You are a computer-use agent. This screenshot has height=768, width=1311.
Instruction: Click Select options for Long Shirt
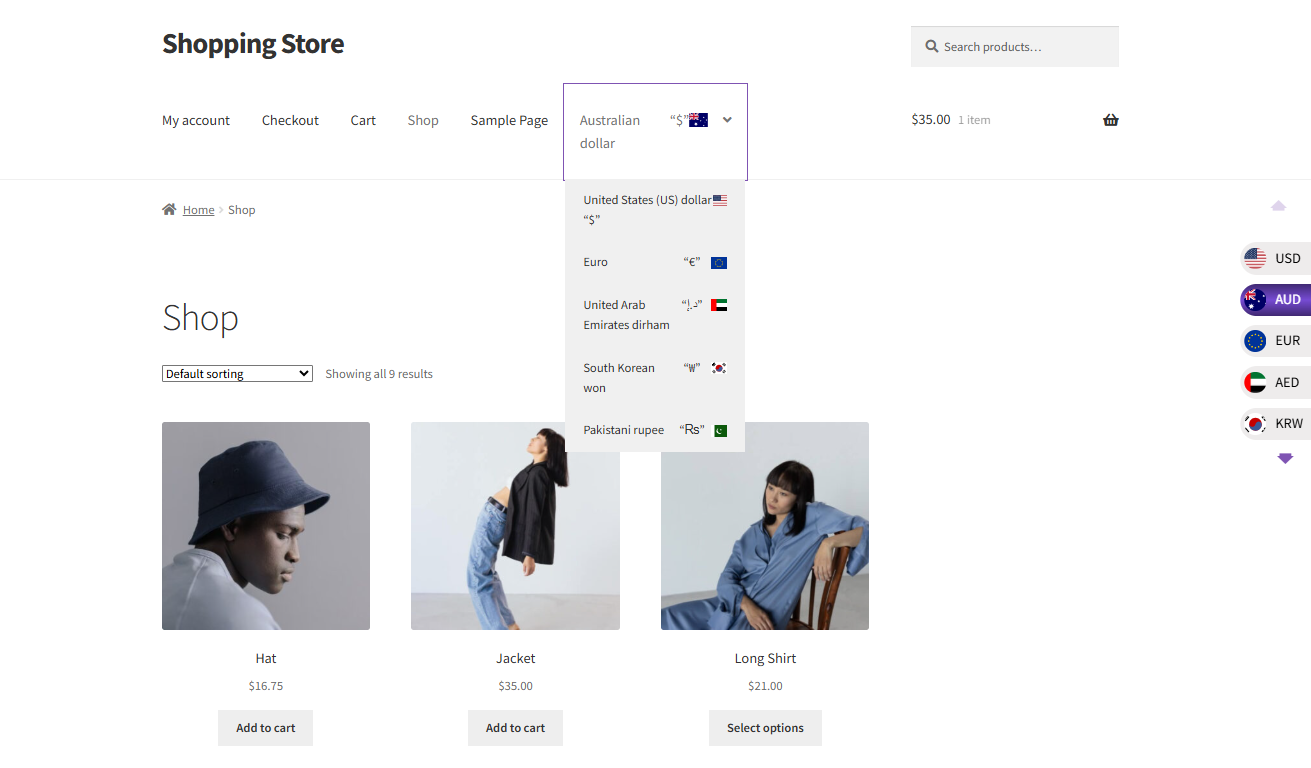765,728
